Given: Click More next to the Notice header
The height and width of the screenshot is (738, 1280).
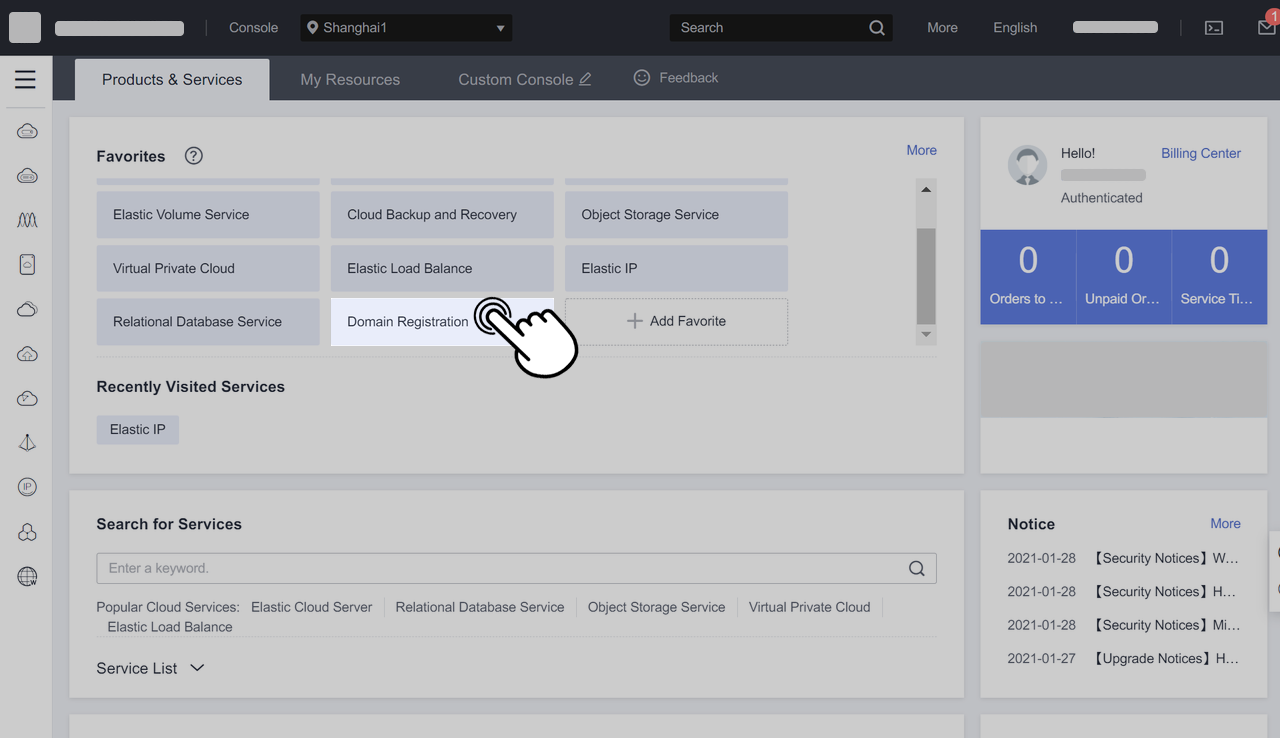Looking at the screenshot, I should click(1225, 523).
